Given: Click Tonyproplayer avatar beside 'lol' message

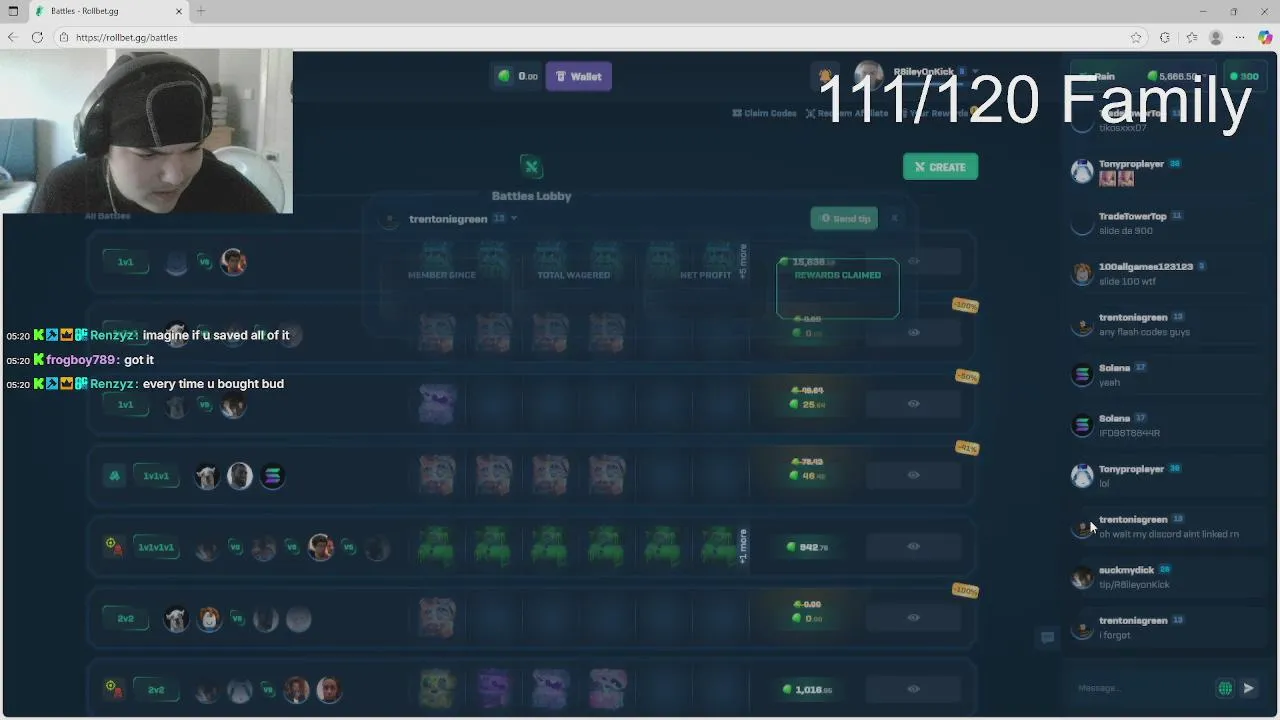Looking at the screenshot, I should tap(1082, 476).
